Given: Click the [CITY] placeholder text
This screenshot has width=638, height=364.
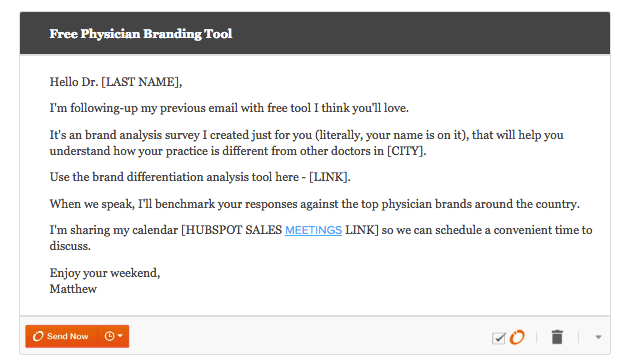Looking at the screenshot, I should point(405,151).
